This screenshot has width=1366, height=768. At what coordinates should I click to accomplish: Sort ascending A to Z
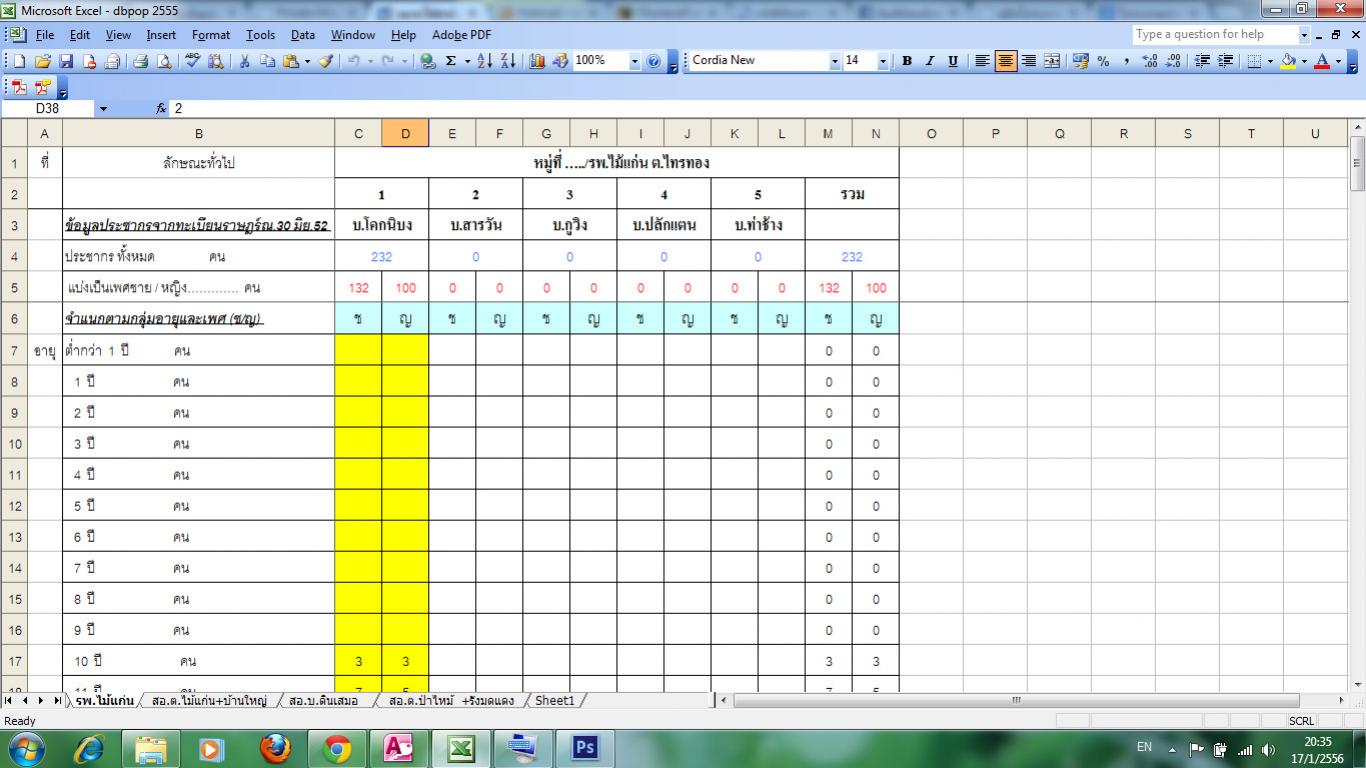(x=485, y=61)
